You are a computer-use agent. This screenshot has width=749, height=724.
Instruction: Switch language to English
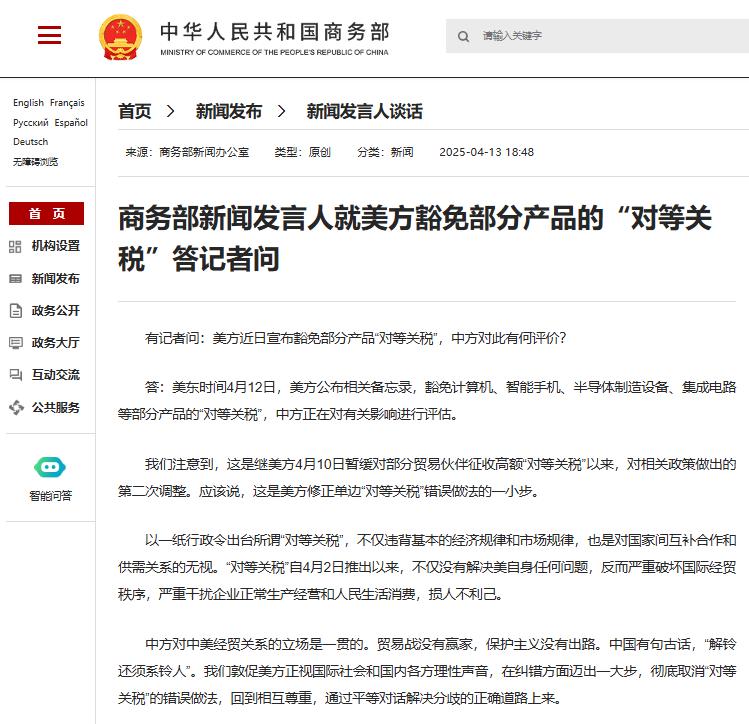click(28, 103)
